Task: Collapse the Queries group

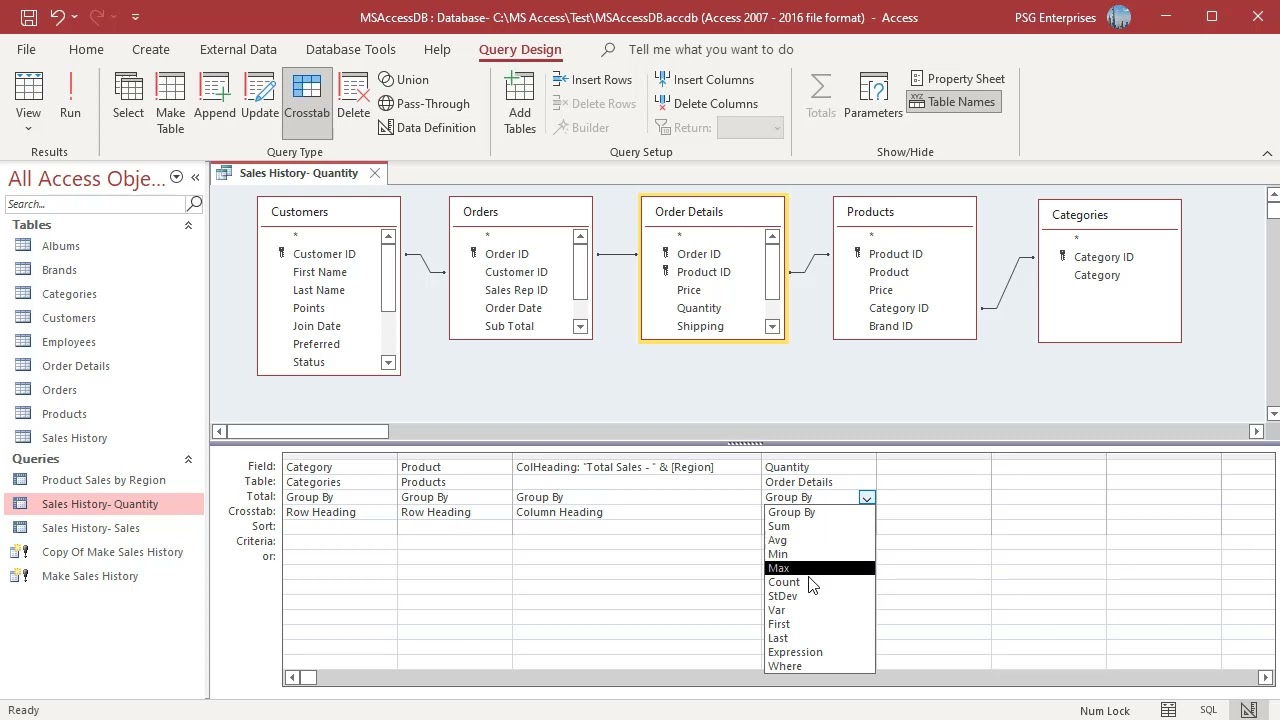Action: (188, 459)
